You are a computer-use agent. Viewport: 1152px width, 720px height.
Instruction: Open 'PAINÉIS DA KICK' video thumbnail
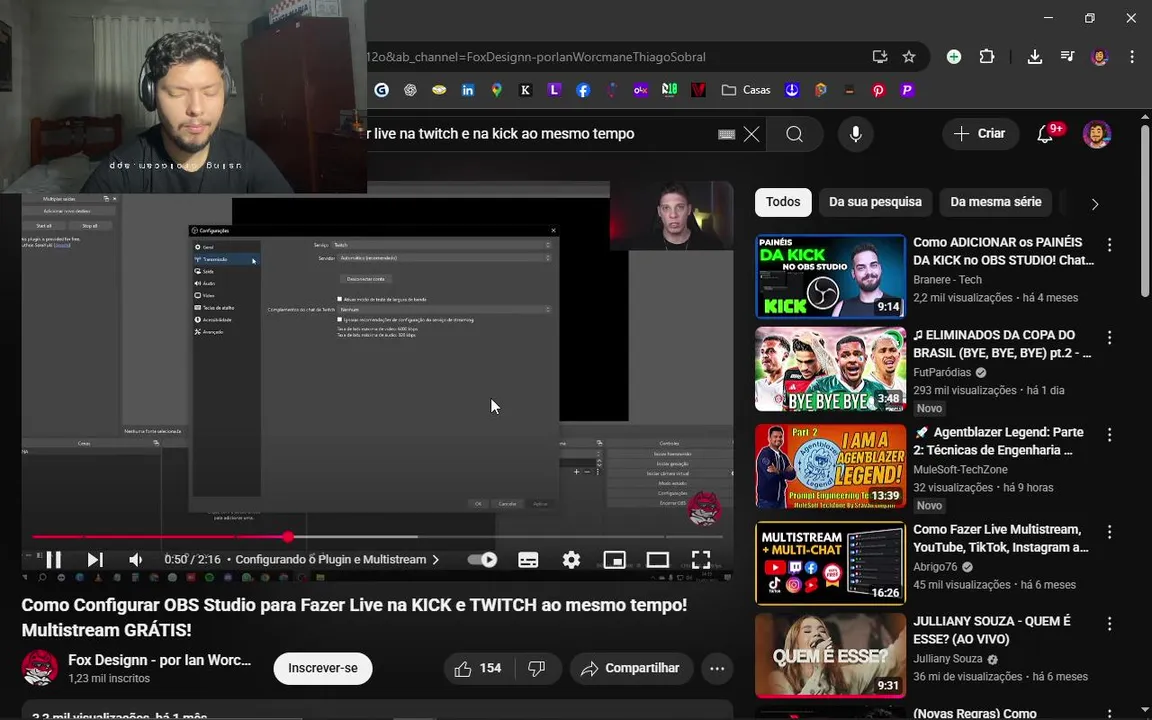[x=830, y=276]
